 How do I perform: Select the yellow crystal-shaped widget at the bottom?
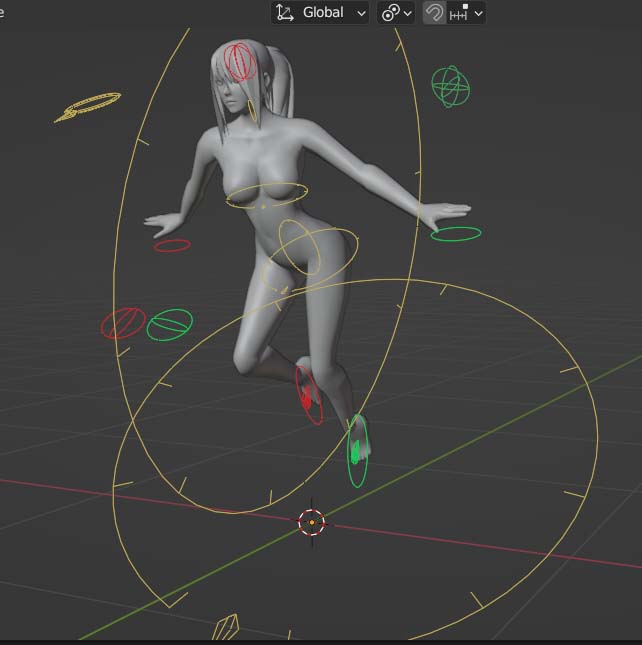click(225, 627)
